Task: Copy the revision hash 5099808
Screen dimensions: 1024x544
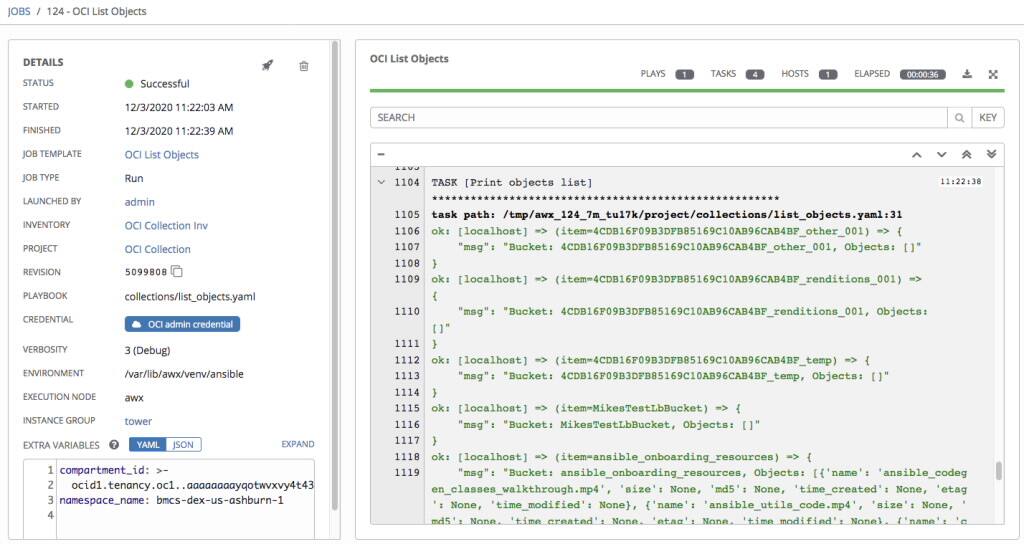Action: pos(177,272)
